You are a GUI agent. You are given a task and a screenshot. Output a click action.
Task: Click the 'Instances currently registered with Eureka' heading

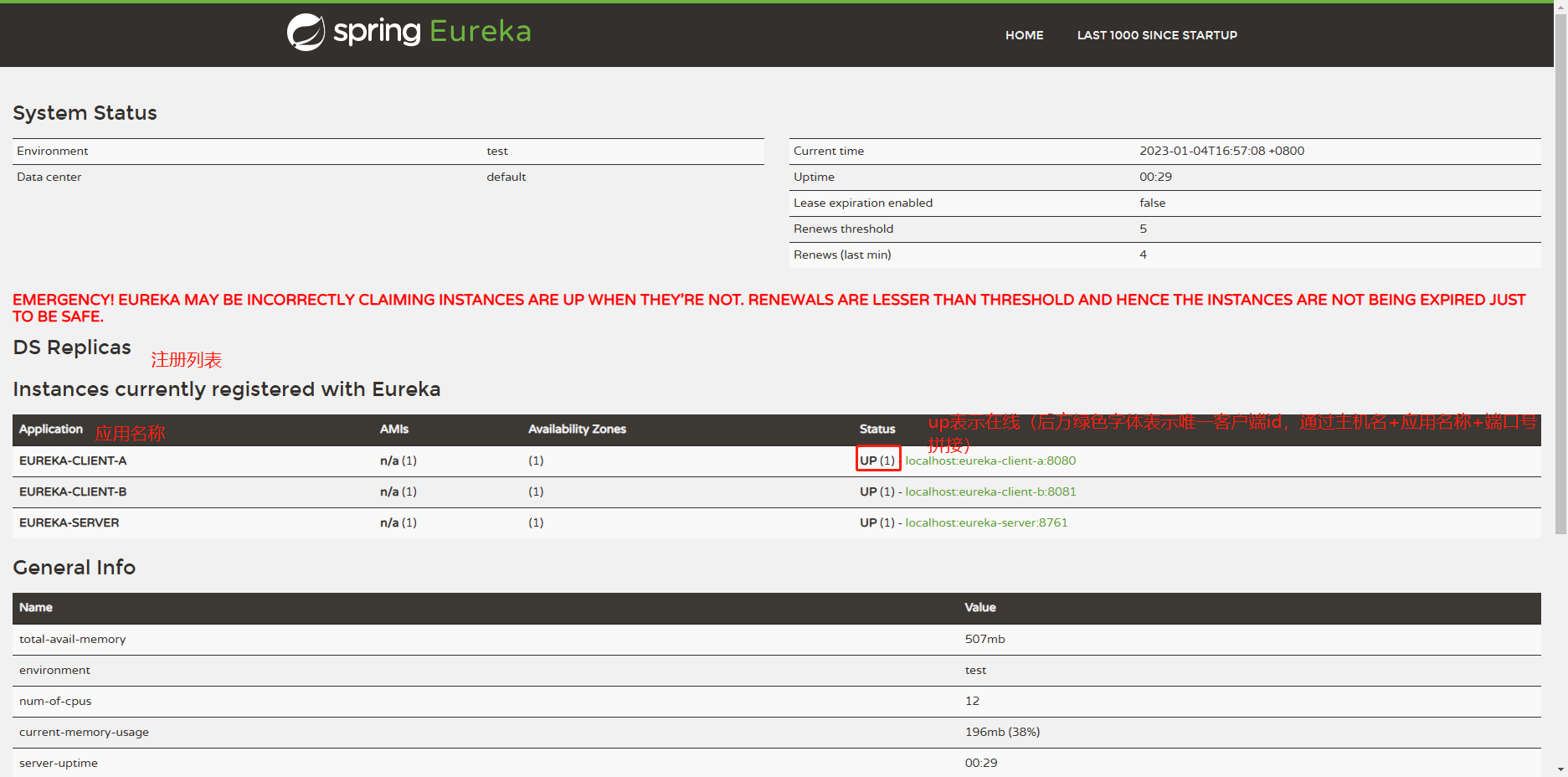point(226,389)
